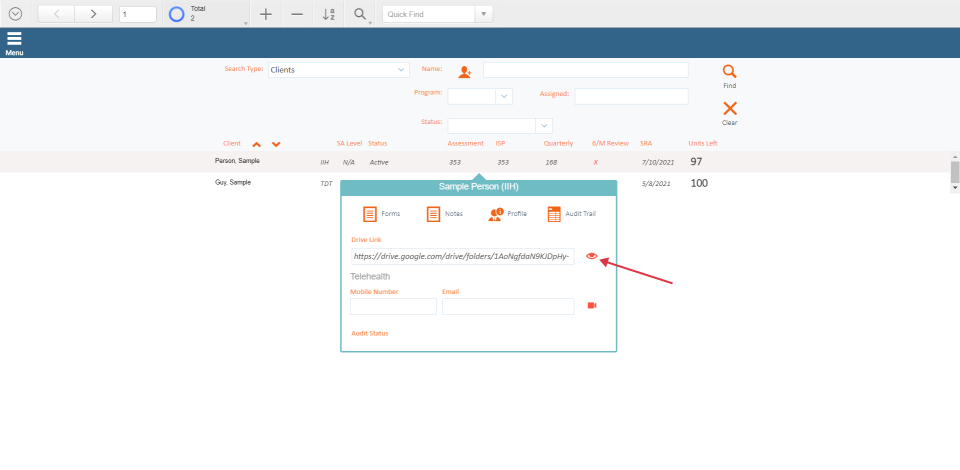Select the Guy, Sample client row
The height and width of the screenshot is (470, 960).
pos(233,183)
